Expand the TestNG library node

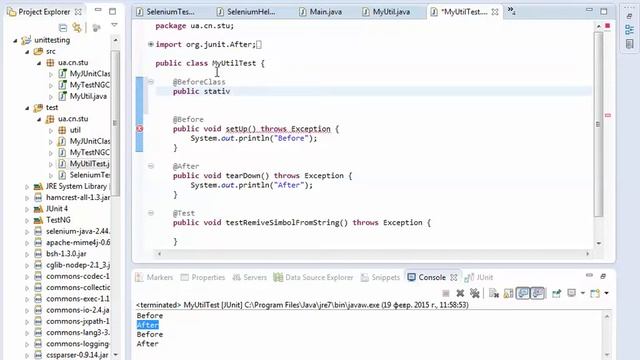click(27, 220)
